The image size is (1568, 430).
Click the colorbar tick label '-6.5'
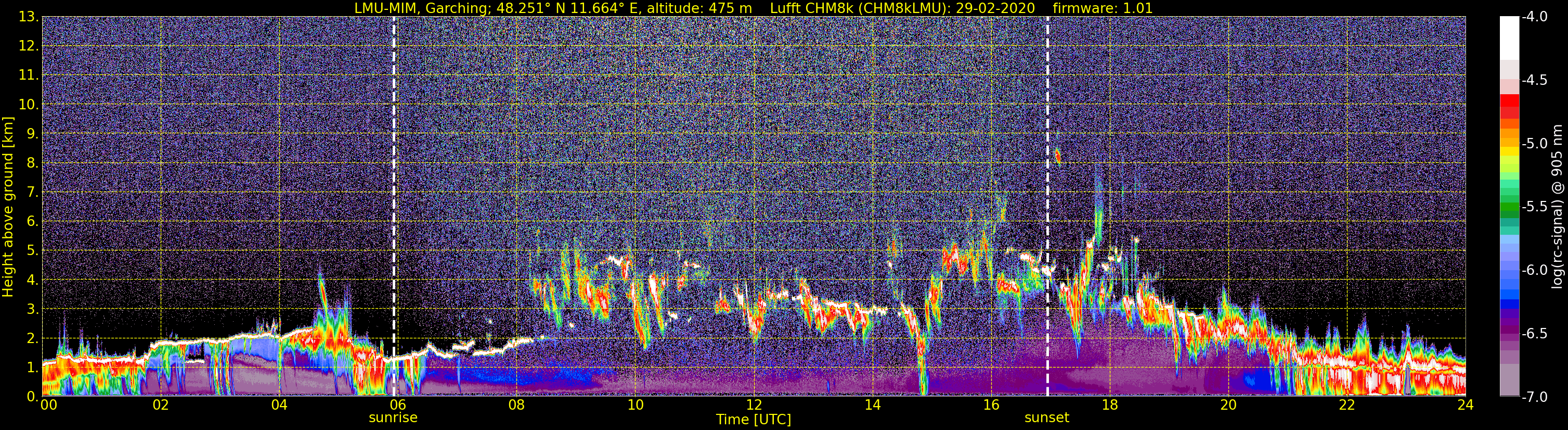[1535, 334]
